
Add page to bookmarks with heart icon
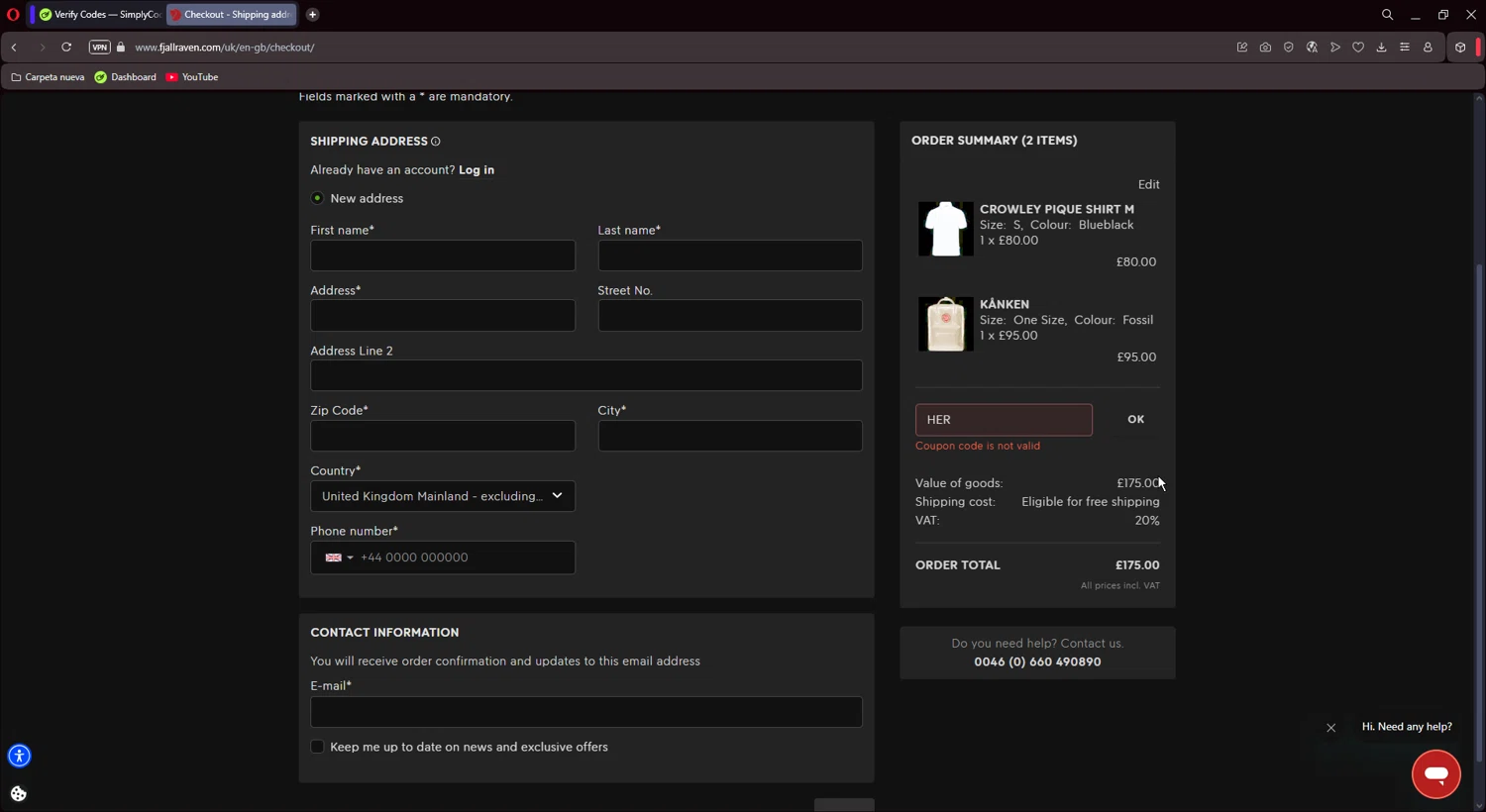tap(1358, 48)
